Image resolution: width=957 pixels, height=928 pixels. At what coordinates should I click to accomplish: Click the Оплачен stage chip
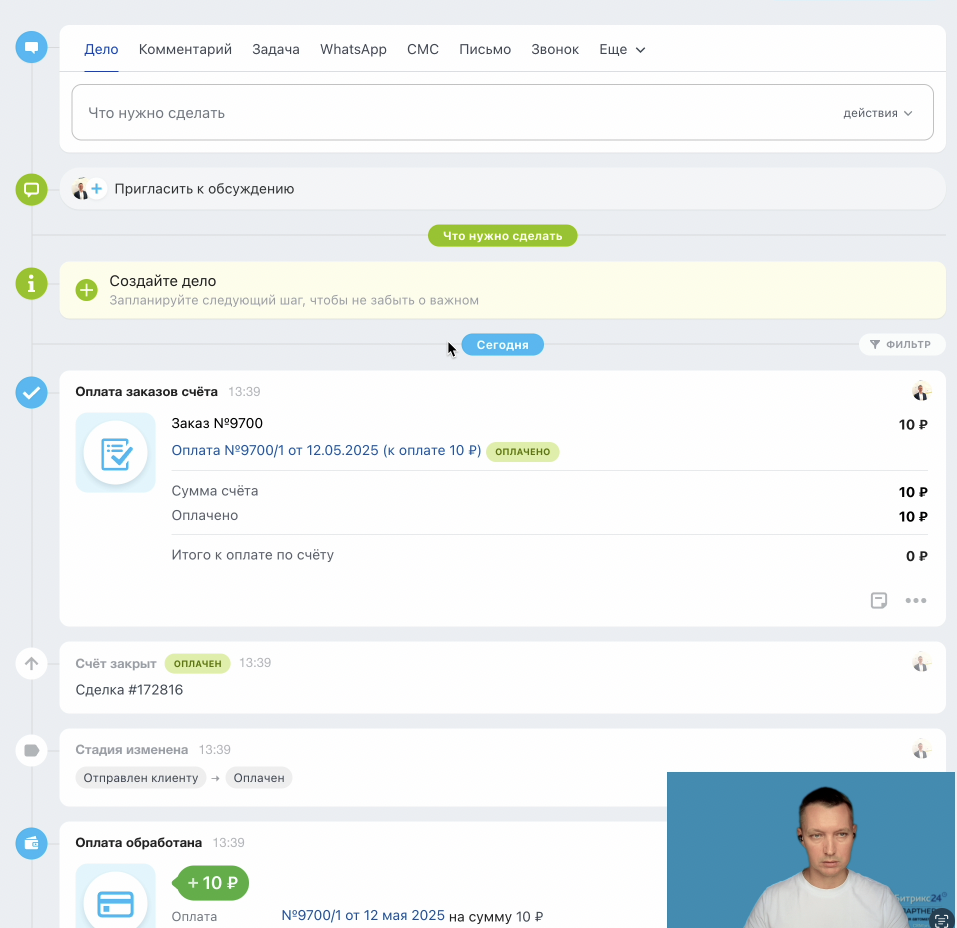point(259,778)
